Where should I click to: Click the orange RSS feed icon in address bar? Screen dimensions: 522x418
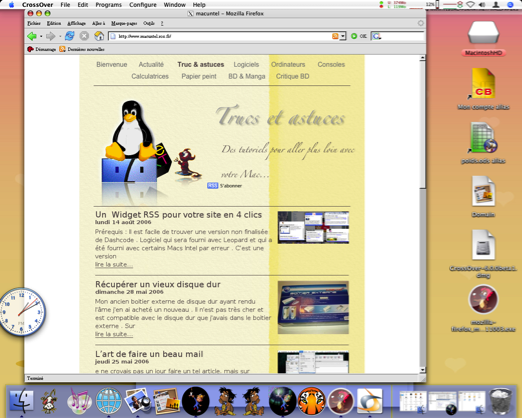(x=335, y=36)
